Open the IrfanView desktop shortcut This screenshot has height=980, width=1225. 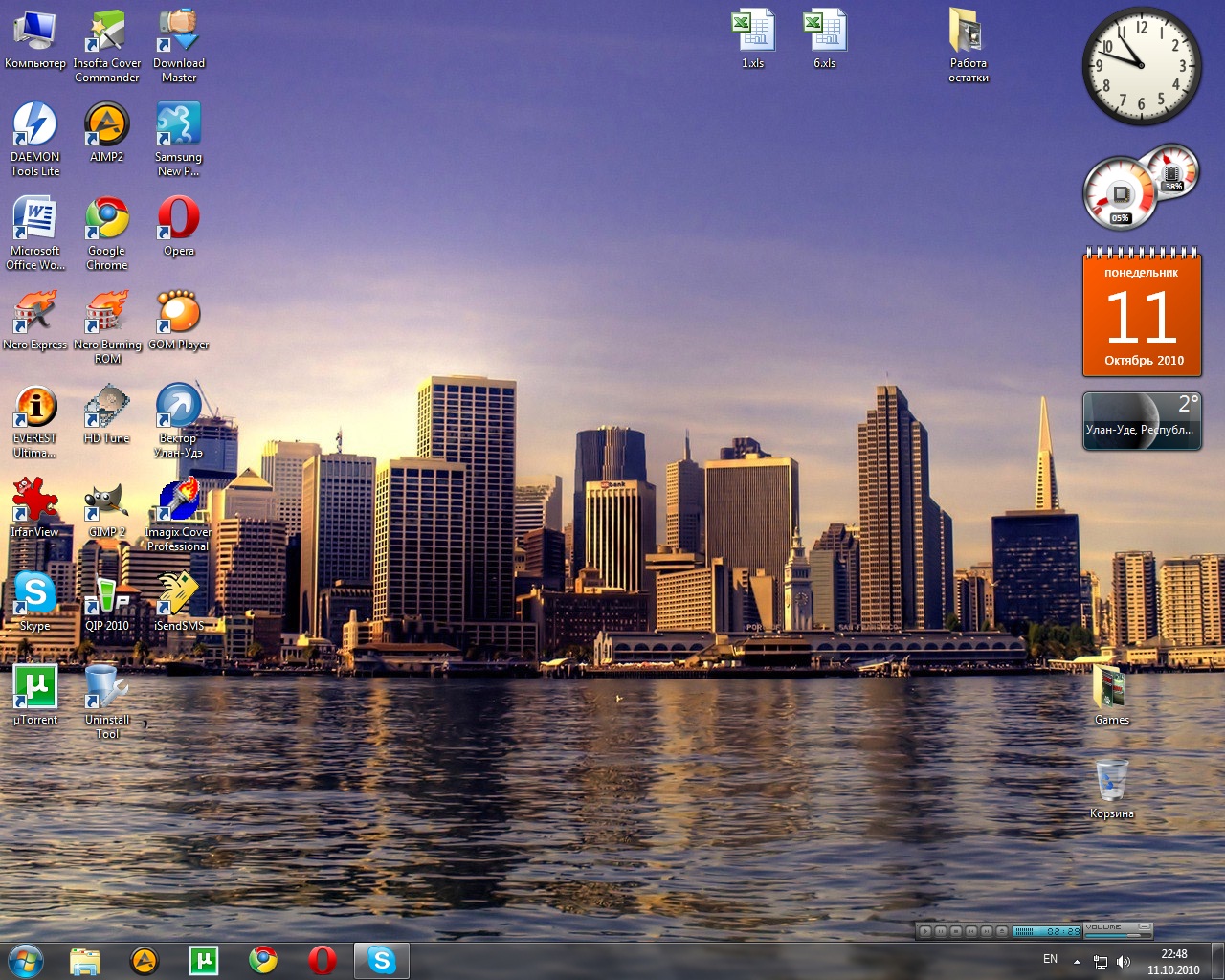point(35,501)
